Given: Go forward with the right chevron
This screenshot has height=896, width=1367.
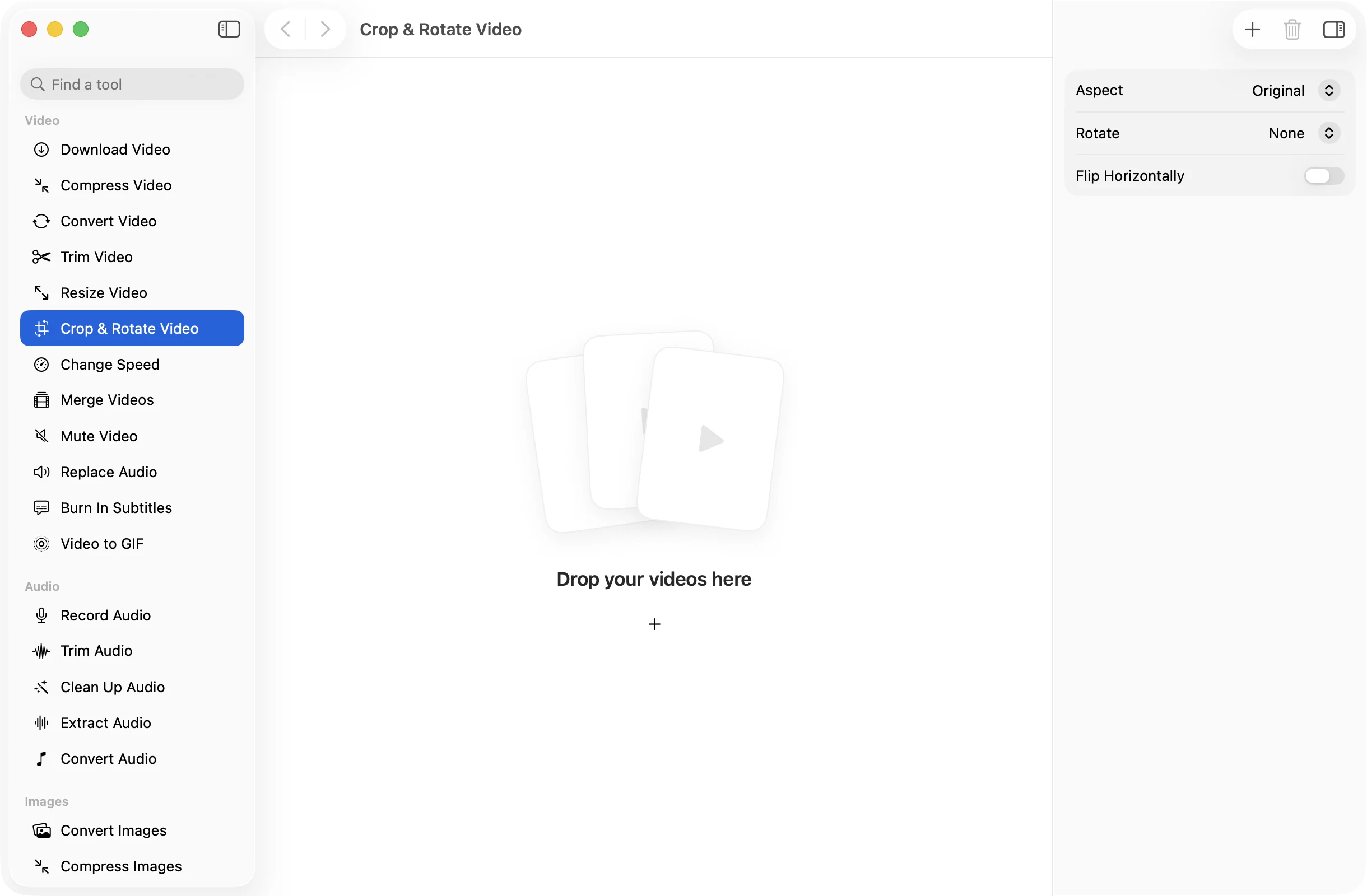Looking at the screenshot, I should point(325,29).
